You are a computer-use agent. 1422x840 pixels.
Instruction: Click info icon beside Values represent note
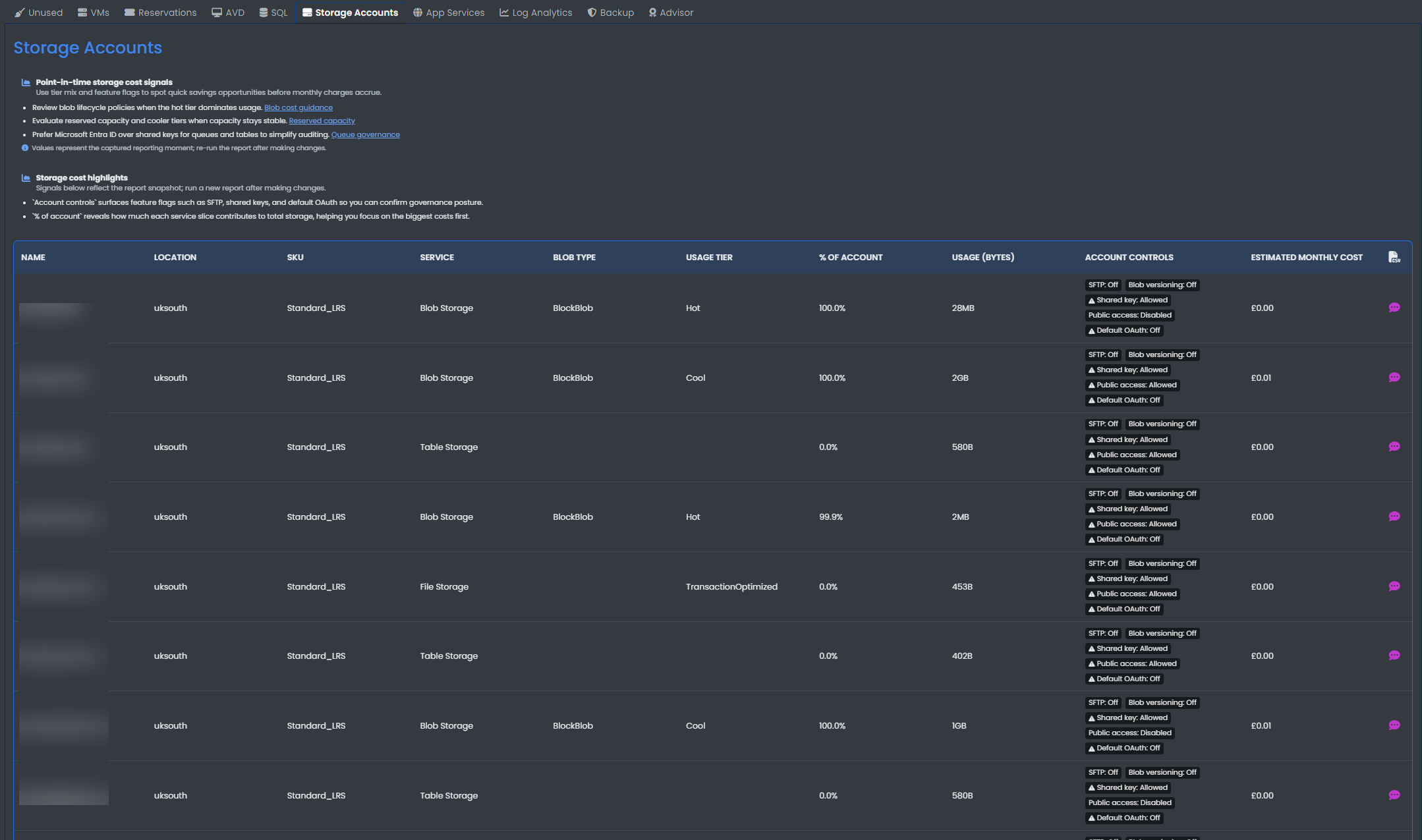[x=25, y=148]
